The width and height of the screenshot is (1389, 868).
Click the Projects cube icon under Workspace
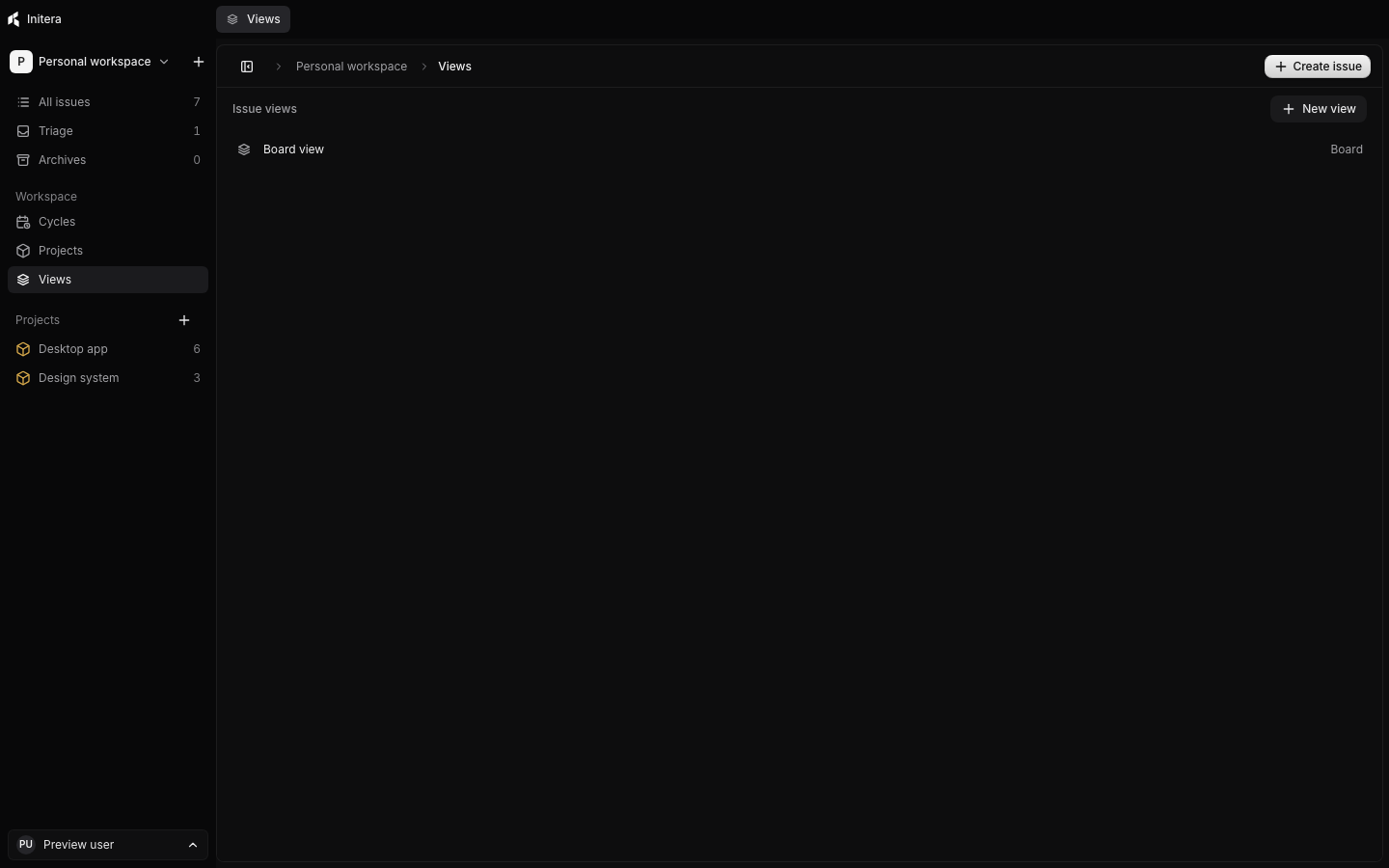pyautogui.click(x=23, y=251)
